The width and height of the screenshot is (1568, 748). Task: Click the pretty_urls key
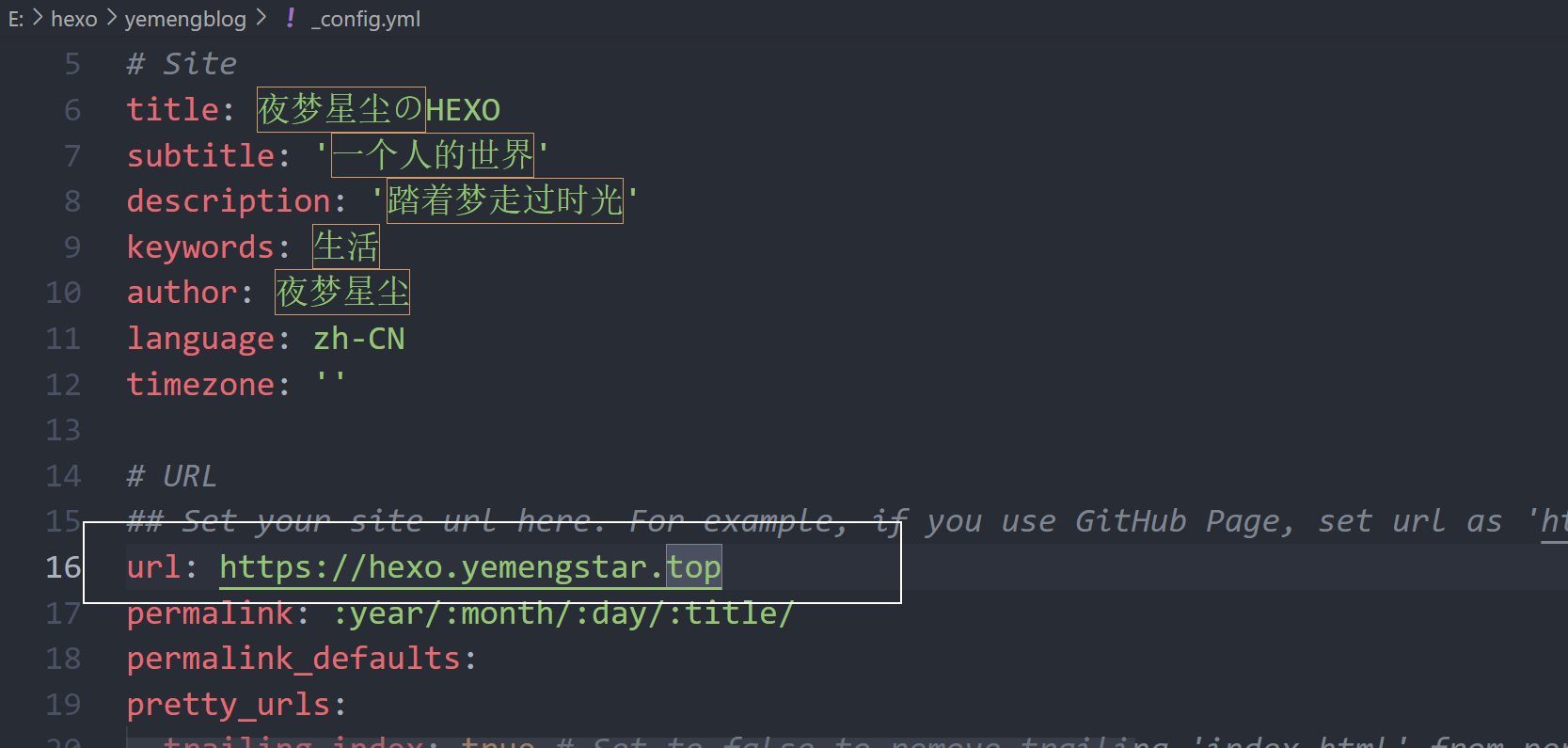[229, 705]
